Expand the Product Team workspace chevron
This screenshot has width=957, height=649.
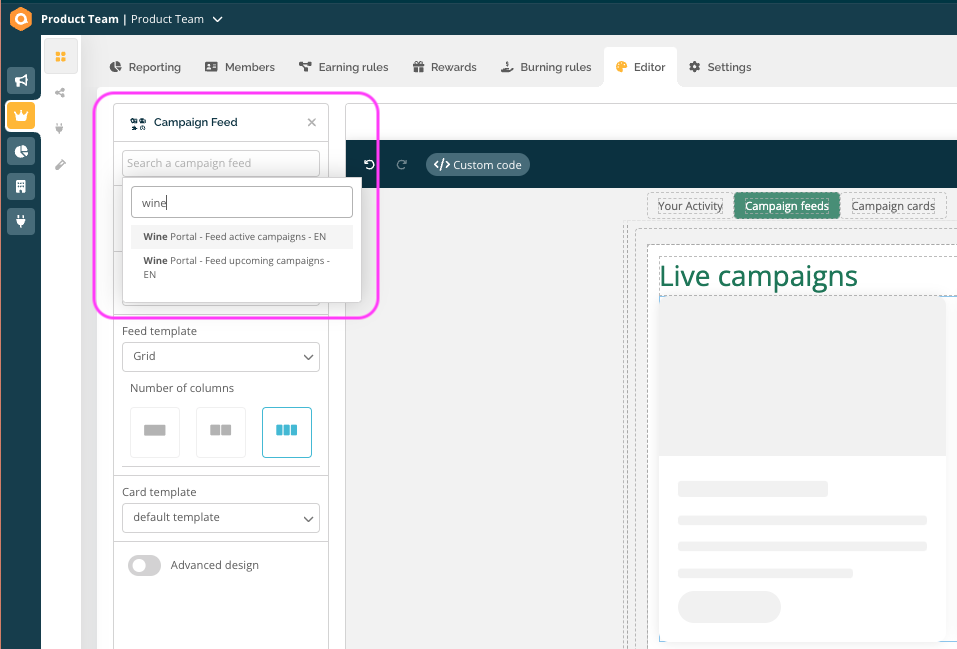[x=218, y=19]
